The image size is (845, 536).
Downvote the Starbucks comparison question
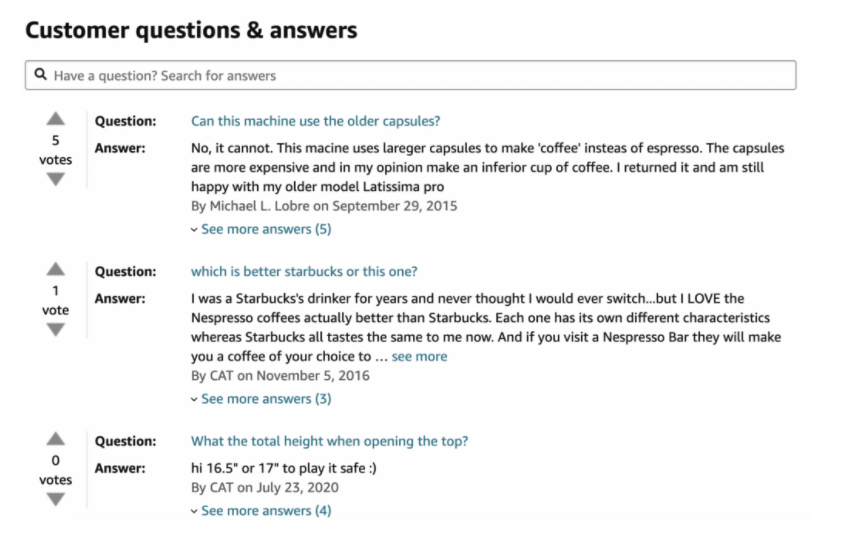[x=56, y=329]
